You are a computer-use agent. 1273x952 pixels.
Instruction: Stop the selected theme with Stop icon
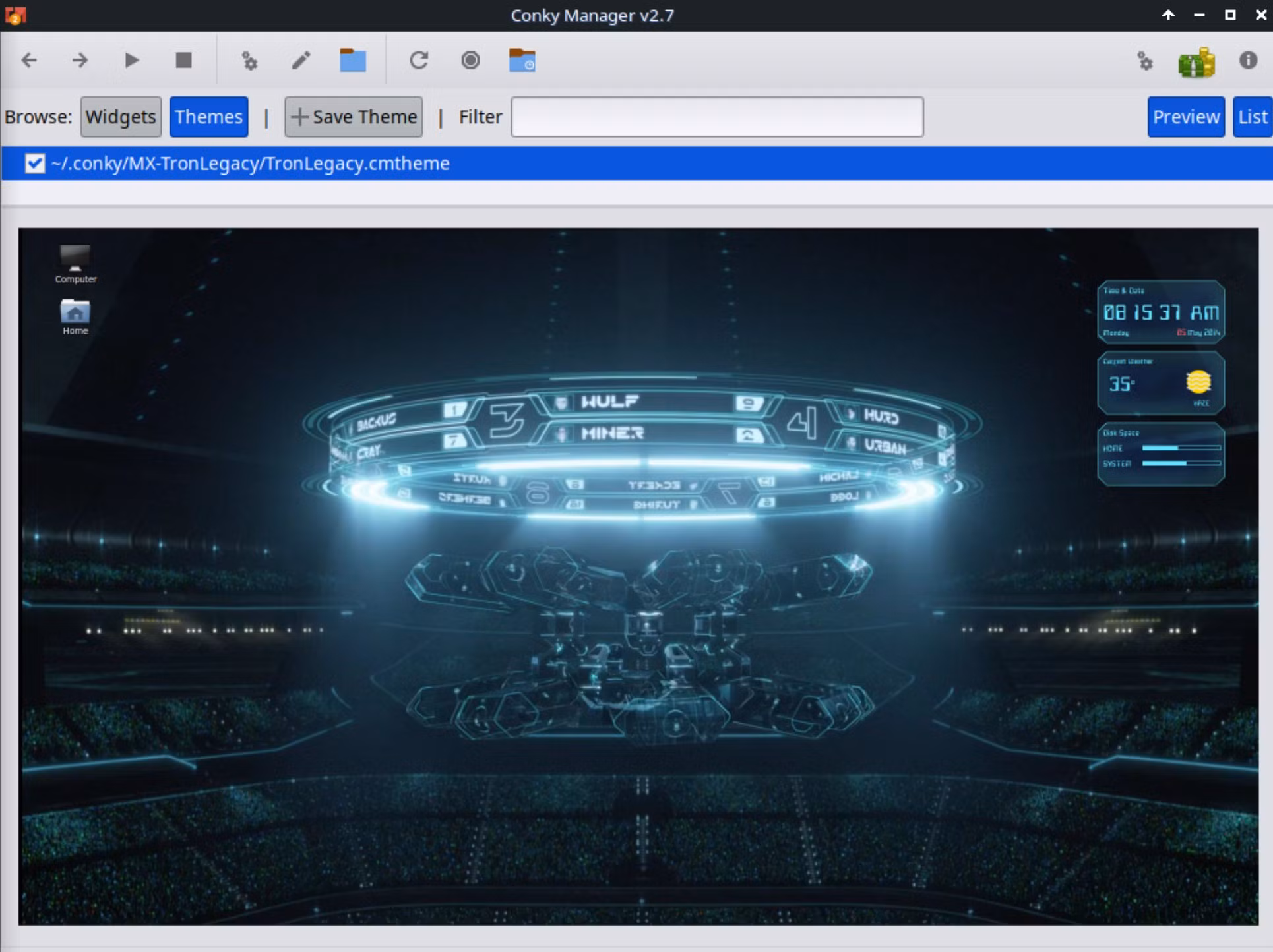point(183,61)
